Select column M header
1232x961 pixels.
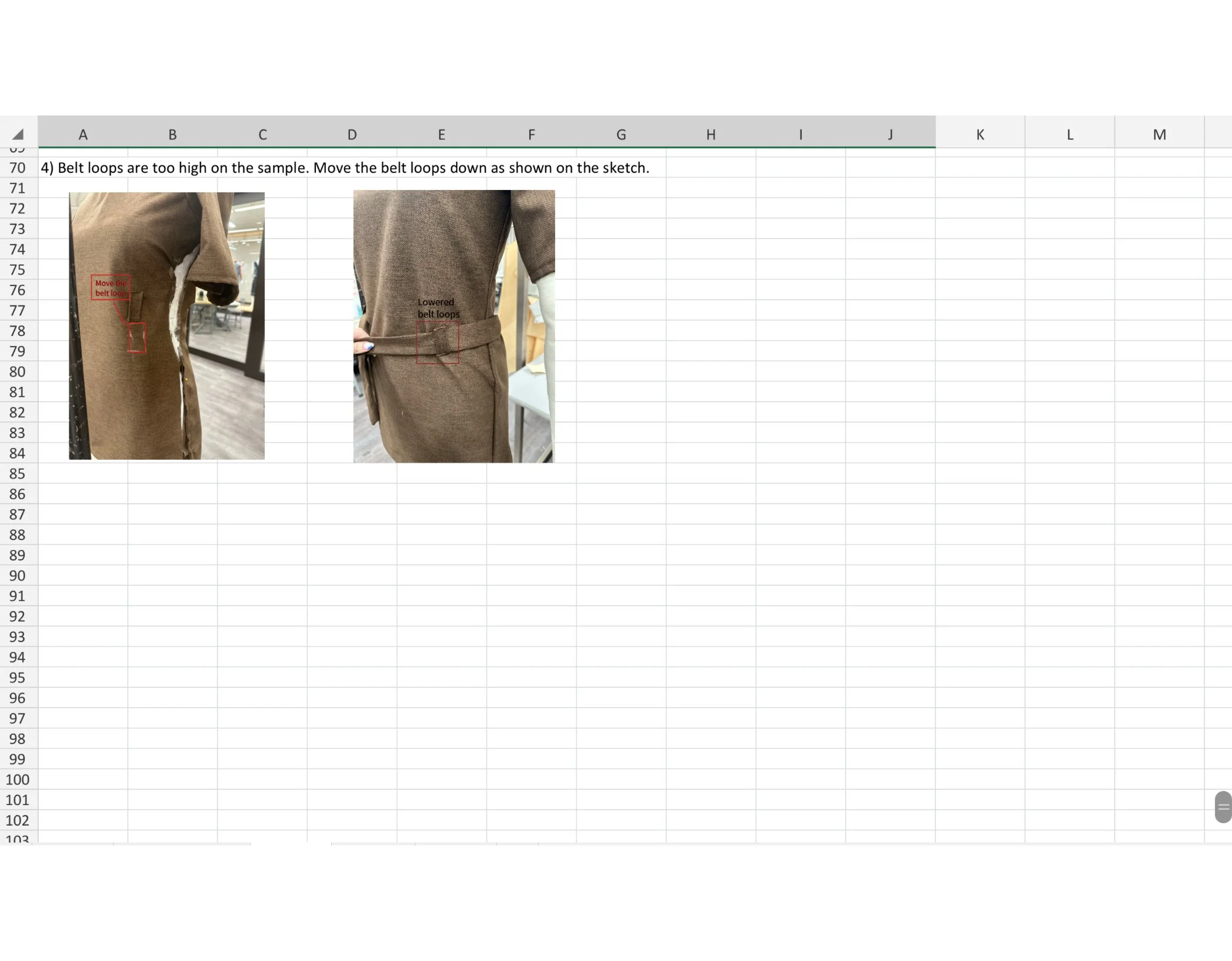point(1159,134)
